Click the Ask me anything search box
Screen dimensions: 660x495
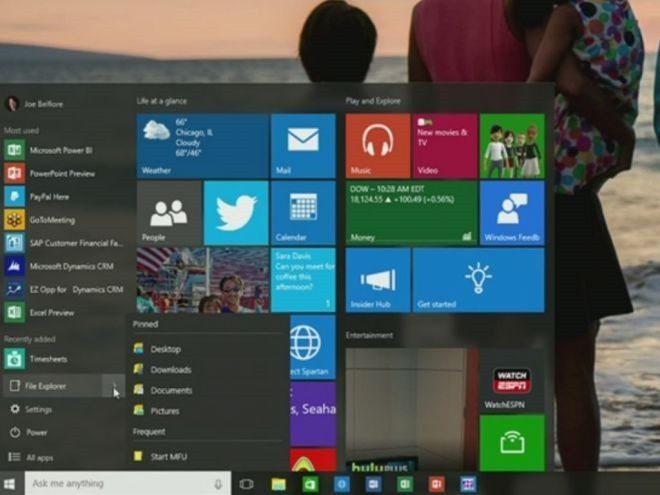(x=110, y=484)
